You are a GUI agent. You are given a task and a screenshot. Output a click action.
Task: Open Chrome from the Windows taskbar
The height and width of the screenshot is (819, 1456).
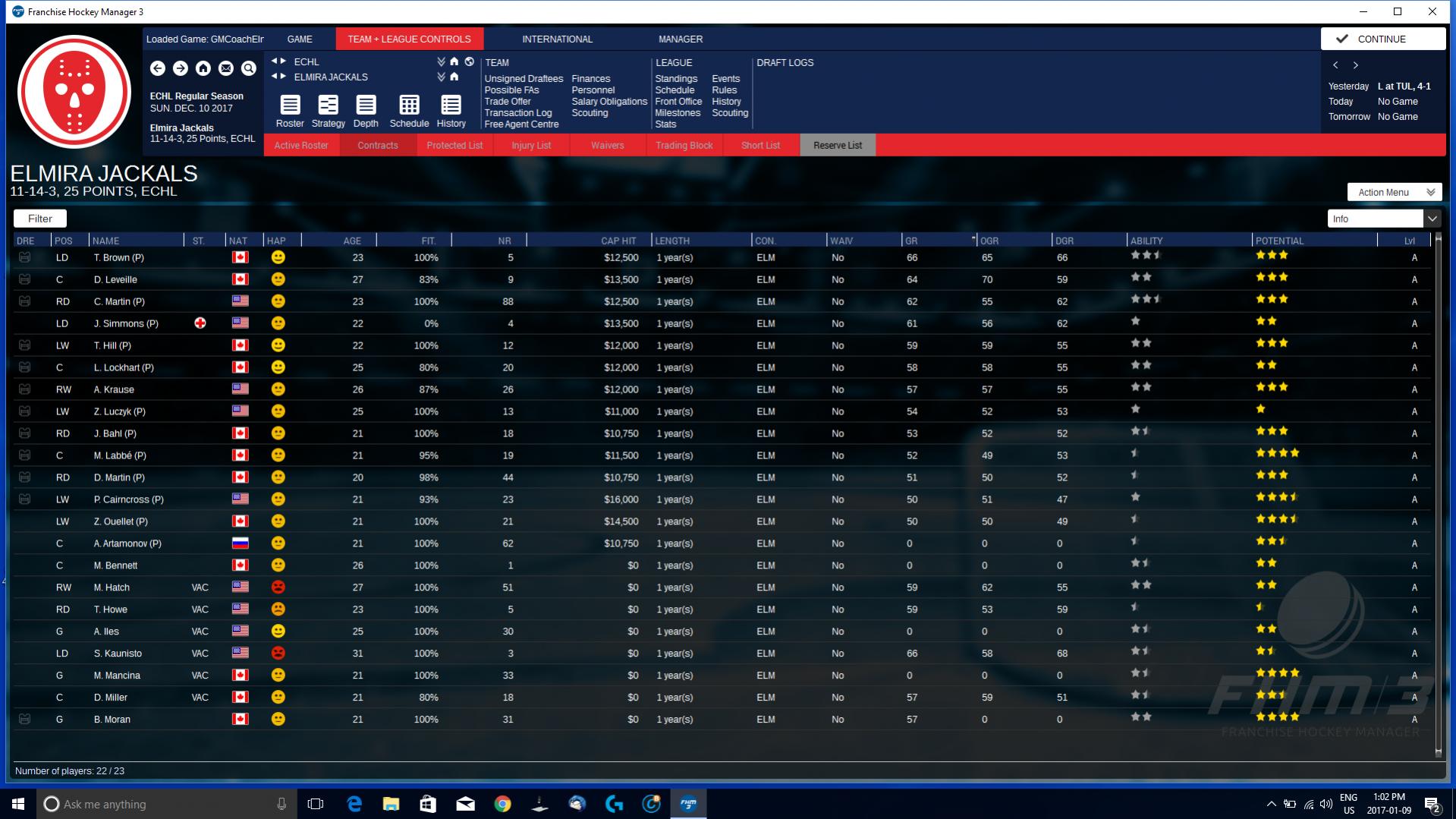(x=502, y=804)
